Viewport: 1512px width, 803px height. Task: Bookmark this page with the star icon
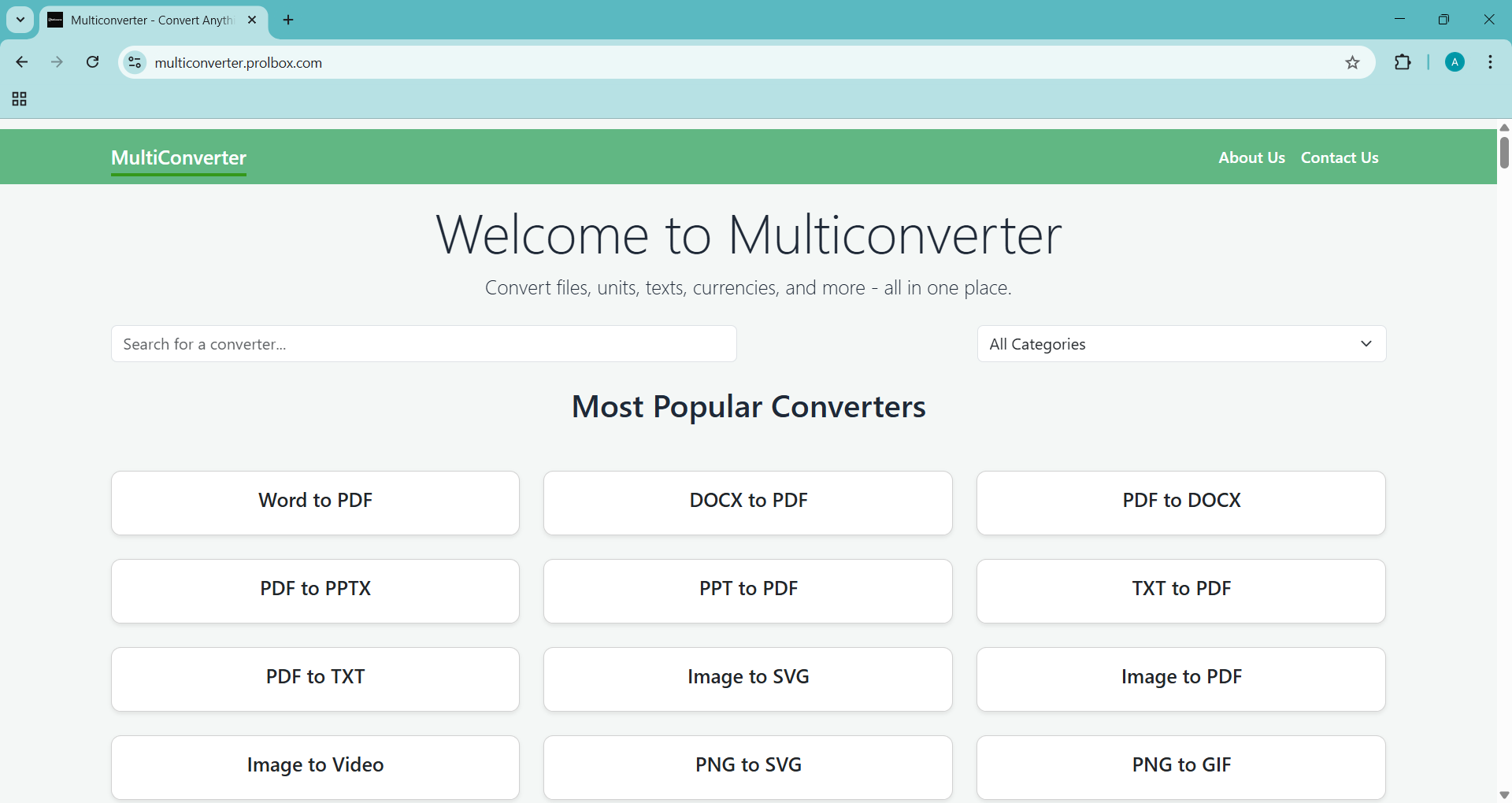[1352, 63]
